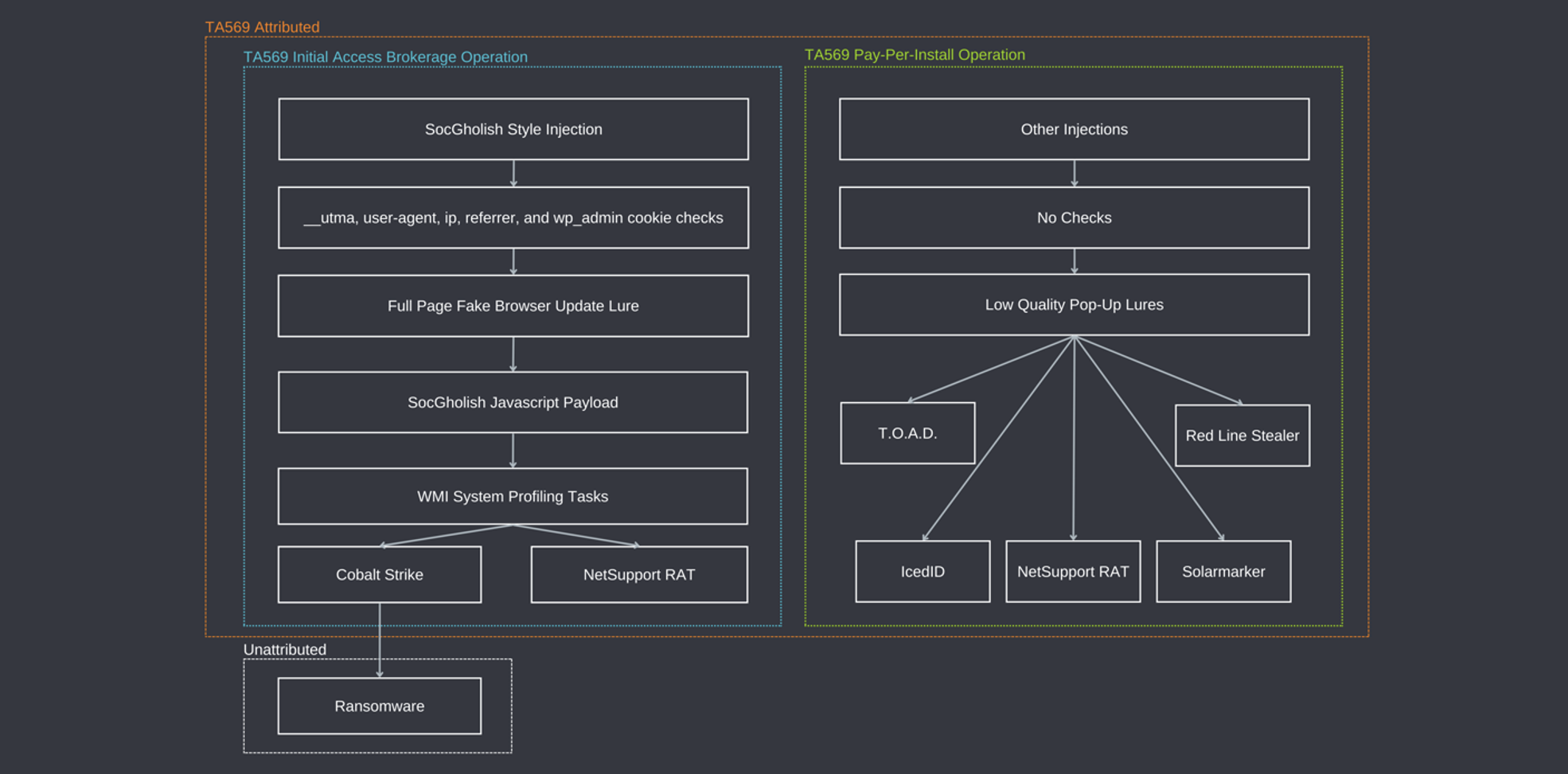Select NetSupport RAT under WMI Profiling Tasks

point(639,574)
